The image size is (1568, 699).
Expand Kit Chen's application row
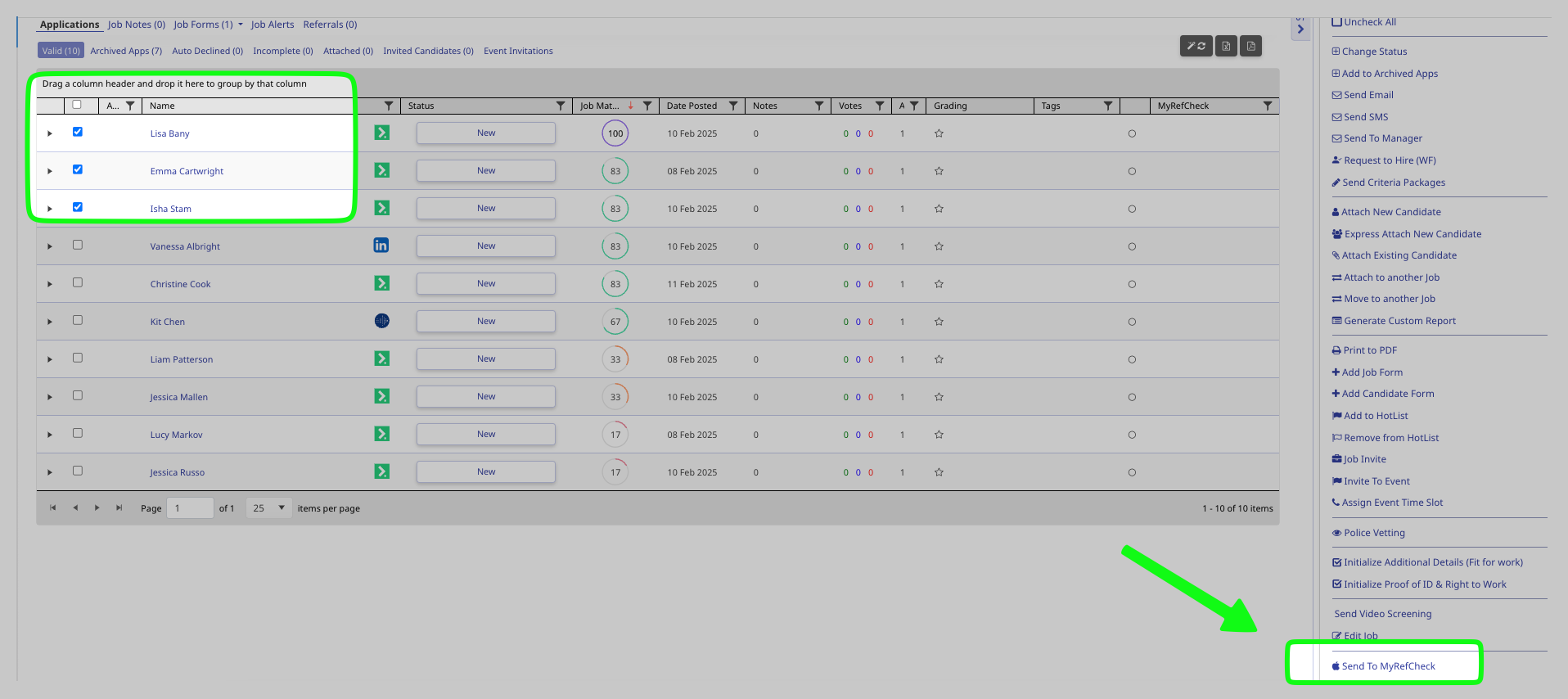point(50,322)
